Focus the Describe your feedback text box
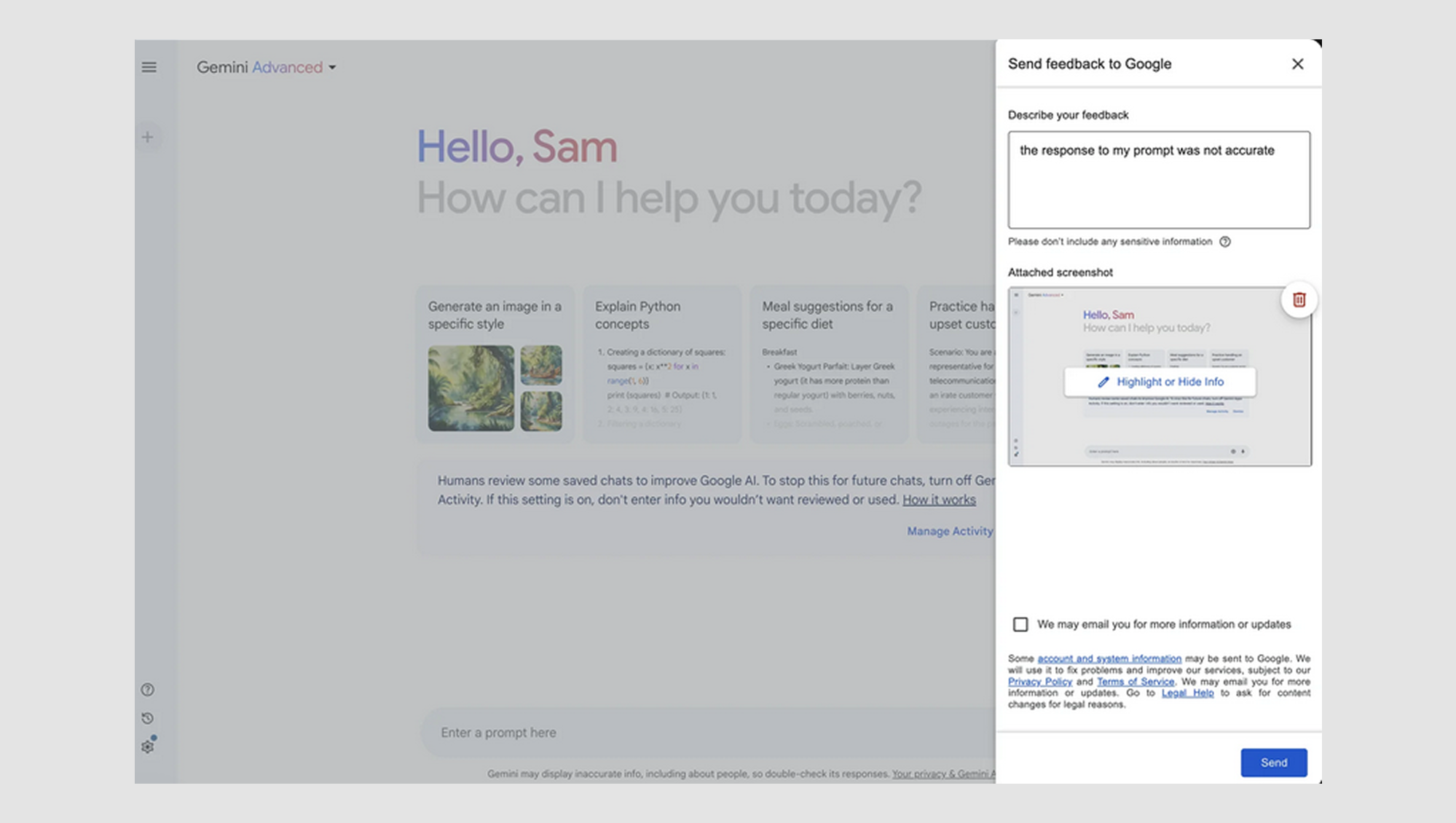Screen dimensions: 1456x823 [1159, 180]
